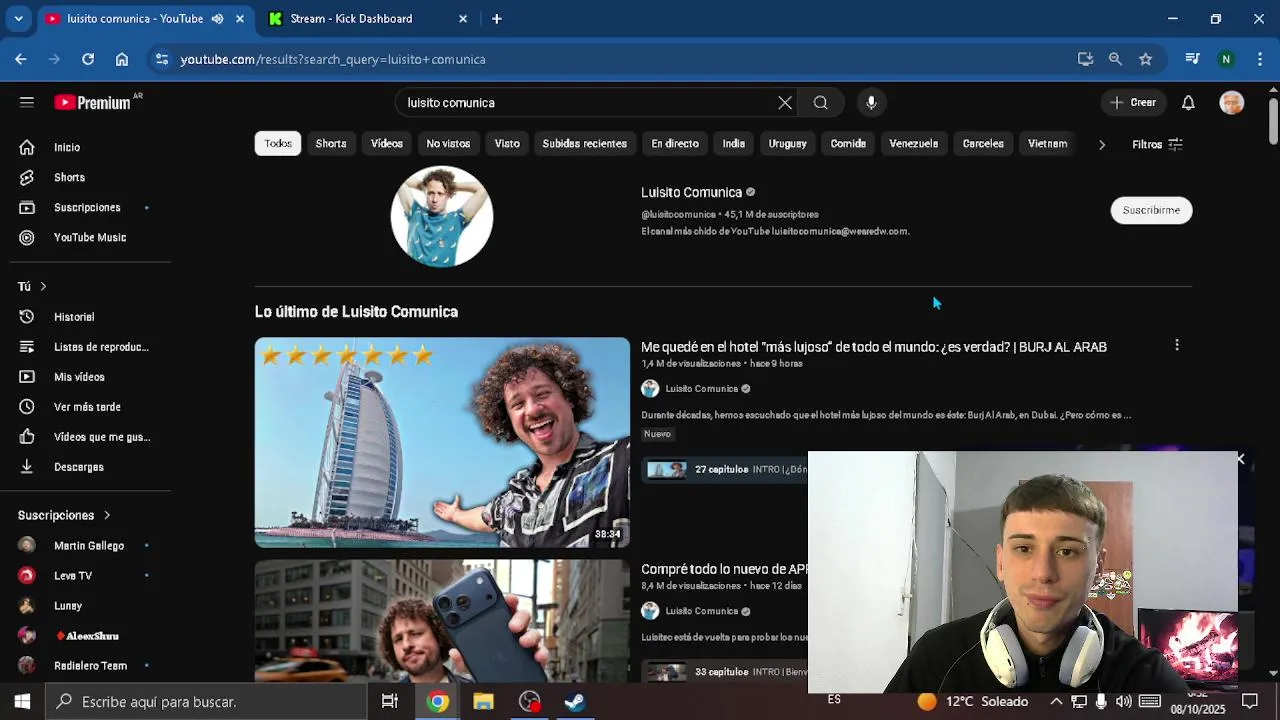
Task: Select the Vídeos filter chip
Action: (387, 143)
